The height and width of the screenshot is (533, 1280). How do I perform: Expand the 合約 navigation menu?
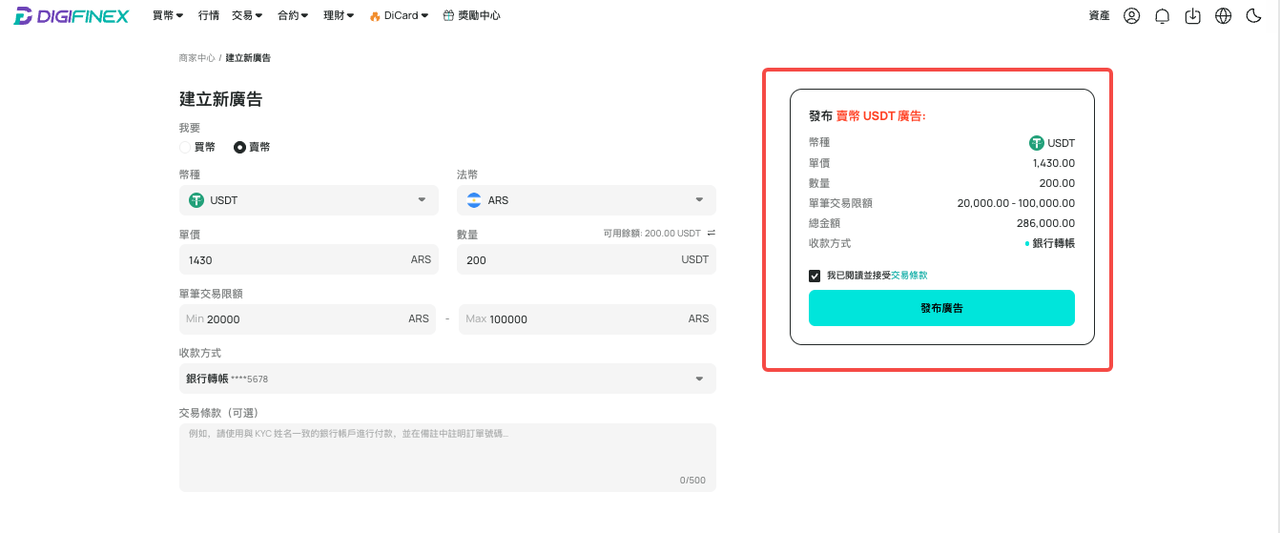pyautogui.click(x=293, y=16)
